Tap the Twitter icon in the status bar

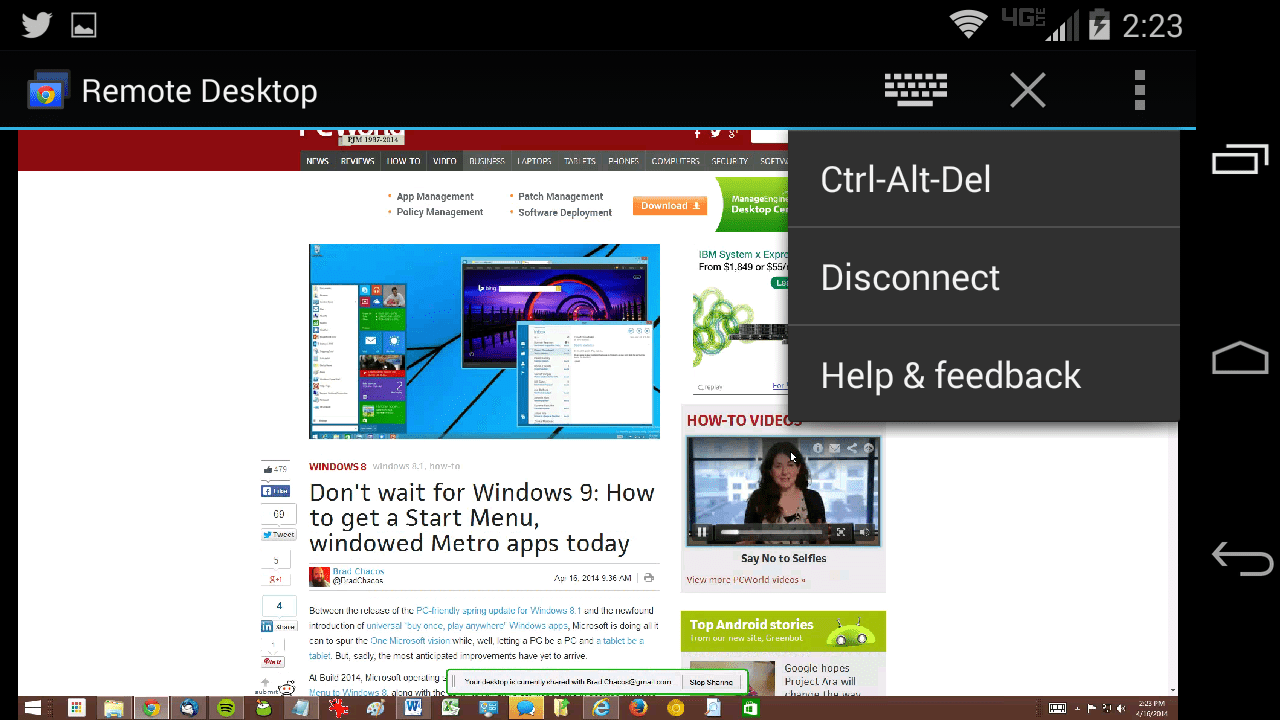tap(35, 24)
